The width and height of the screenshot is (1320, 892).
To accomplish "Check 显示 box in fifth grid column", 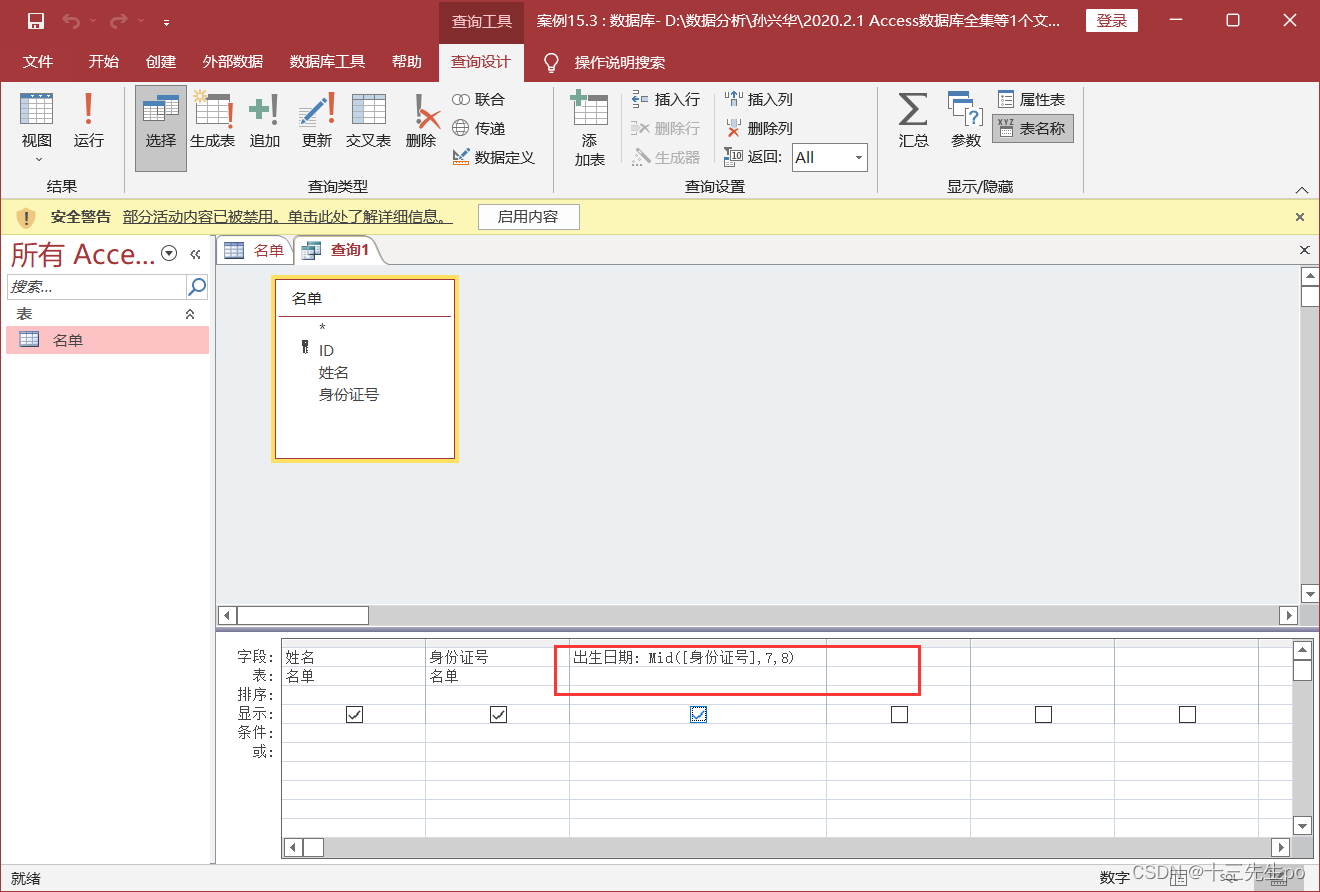I will point(1043,714).
